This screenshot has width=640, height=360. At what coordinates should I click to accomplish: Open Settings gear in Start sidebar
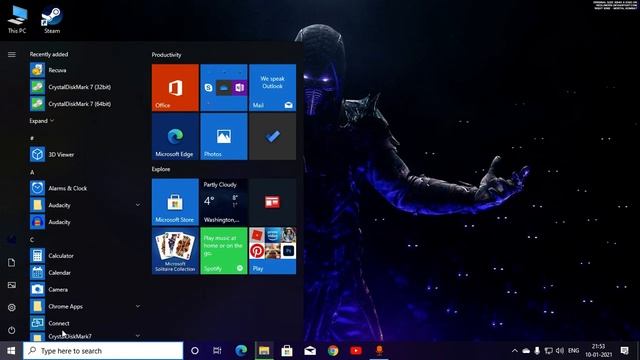(x=11, y=307)
